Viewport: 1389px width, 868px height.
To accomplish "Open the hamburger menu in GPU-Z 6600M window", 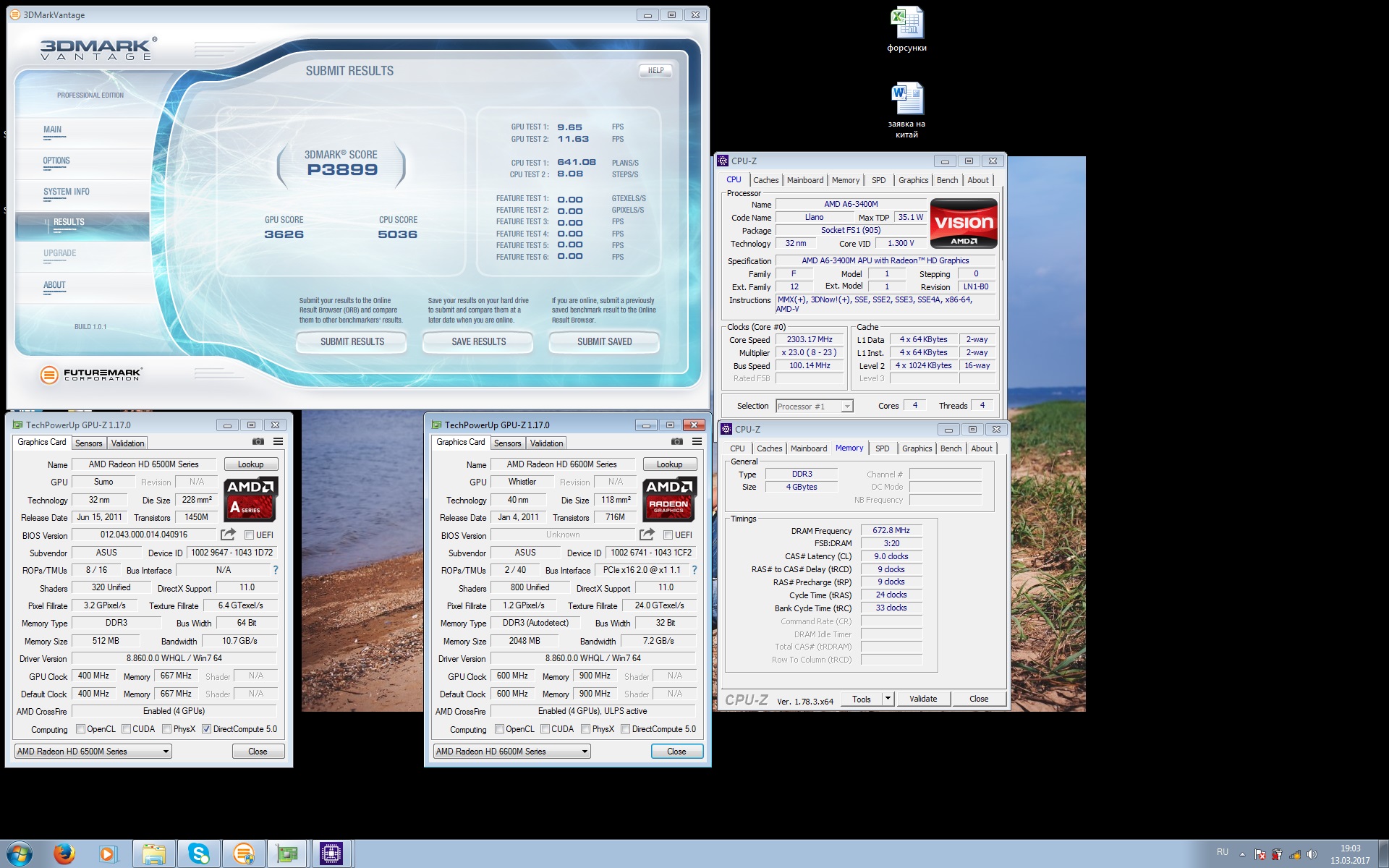I will (697, 441).
